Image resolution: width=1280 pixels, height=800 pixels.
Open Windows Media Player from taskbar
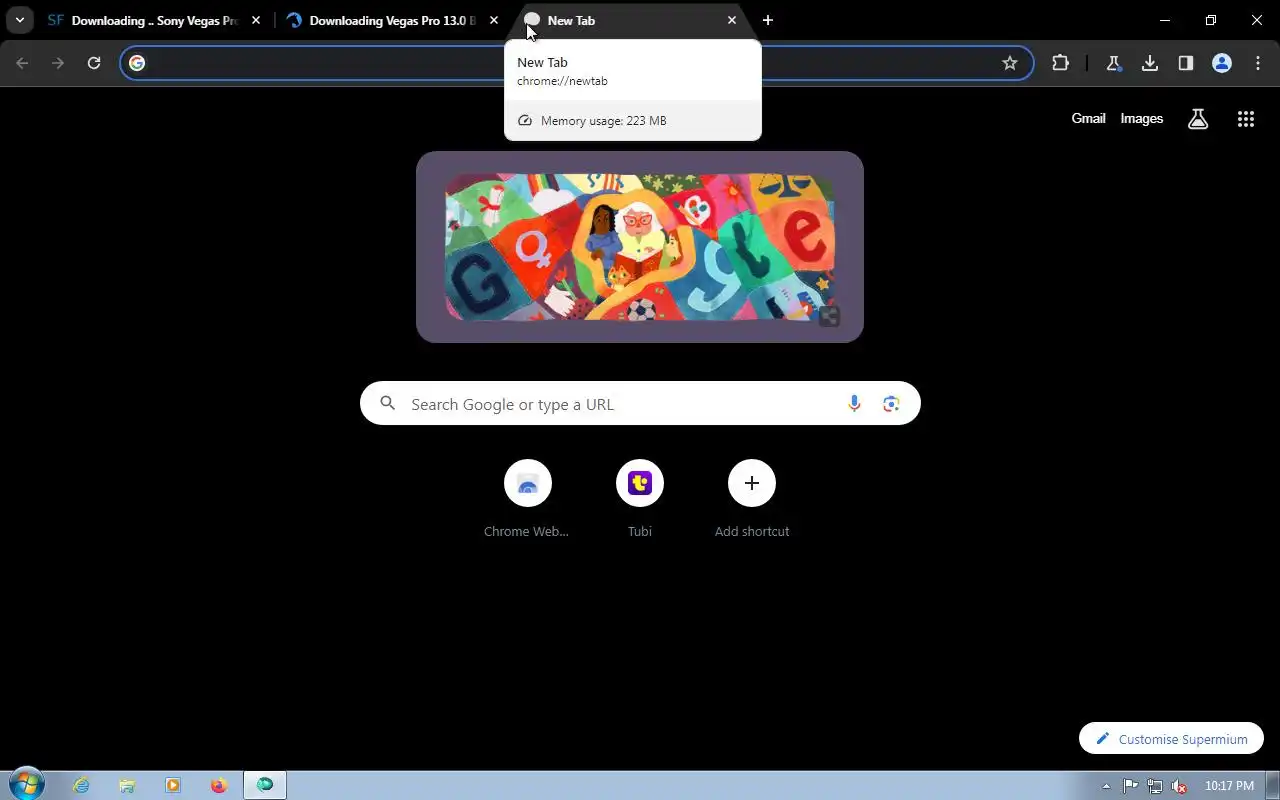tap(173, 786)
